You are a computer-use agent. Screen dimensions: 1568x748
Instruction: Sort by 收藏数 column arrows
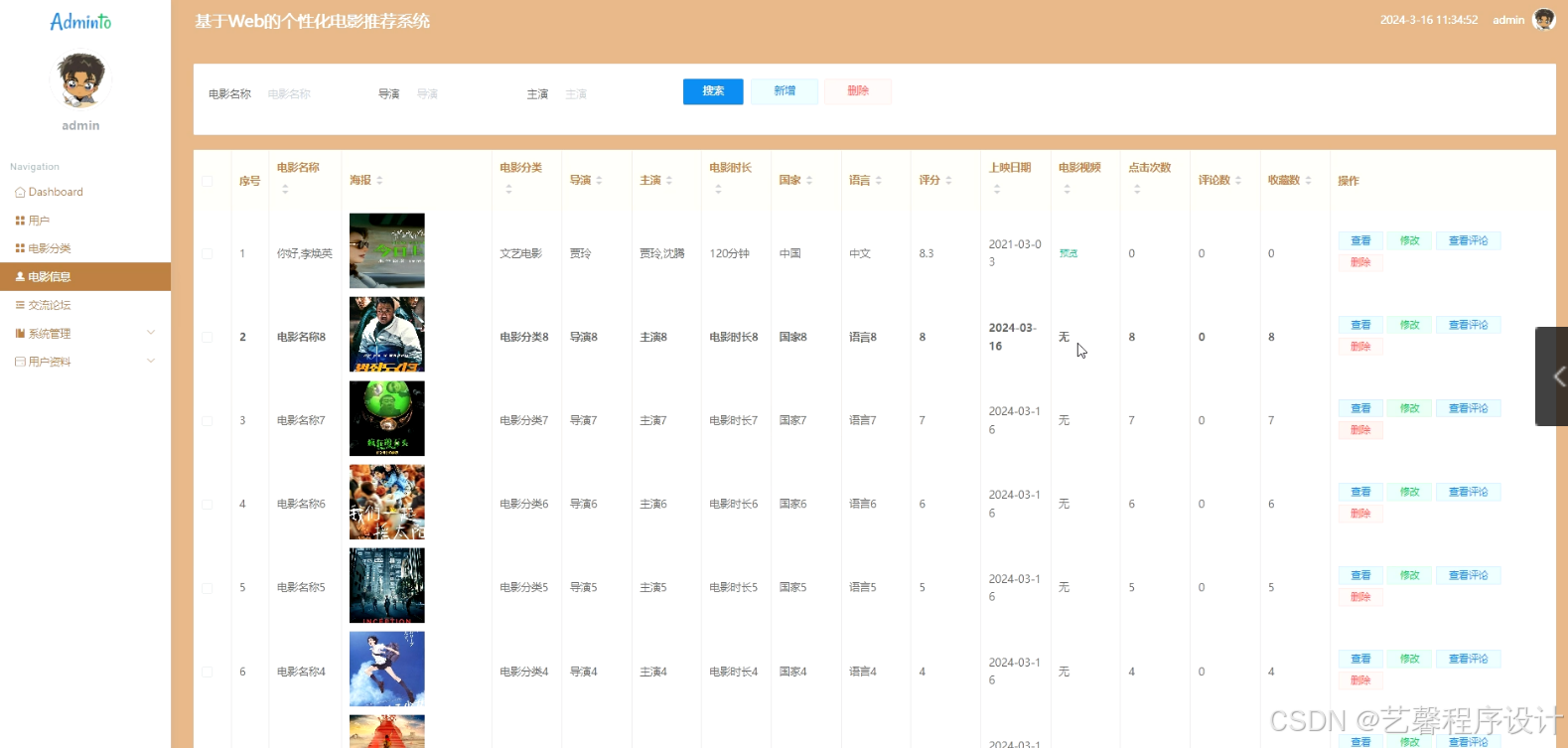[x=1308, y=180]
